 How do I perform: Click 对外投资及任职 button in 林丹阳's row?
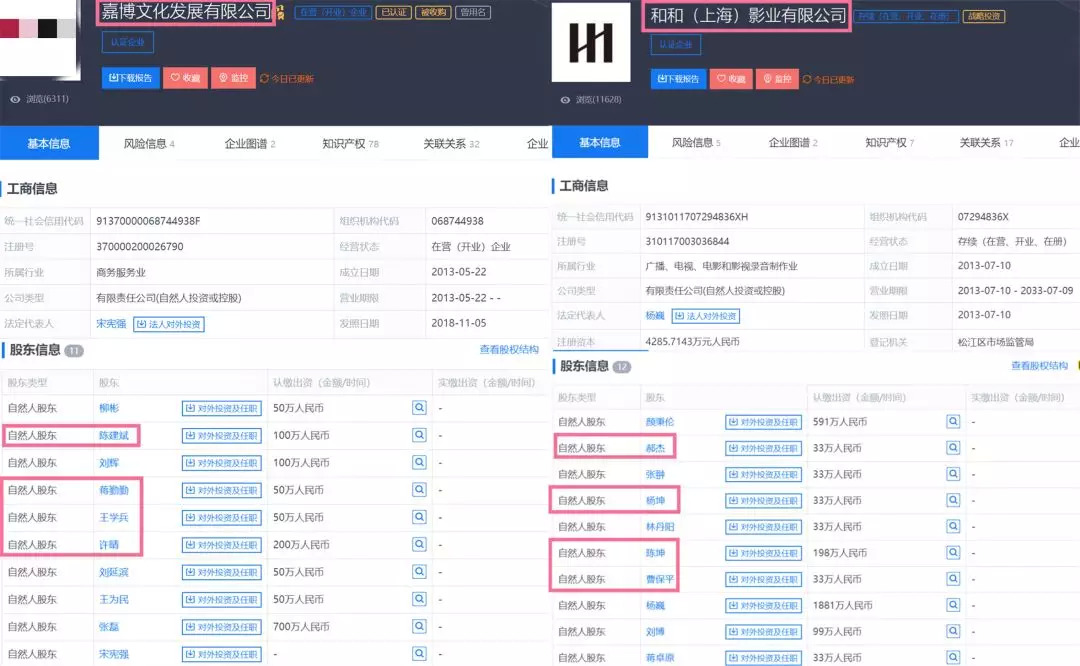763,527
